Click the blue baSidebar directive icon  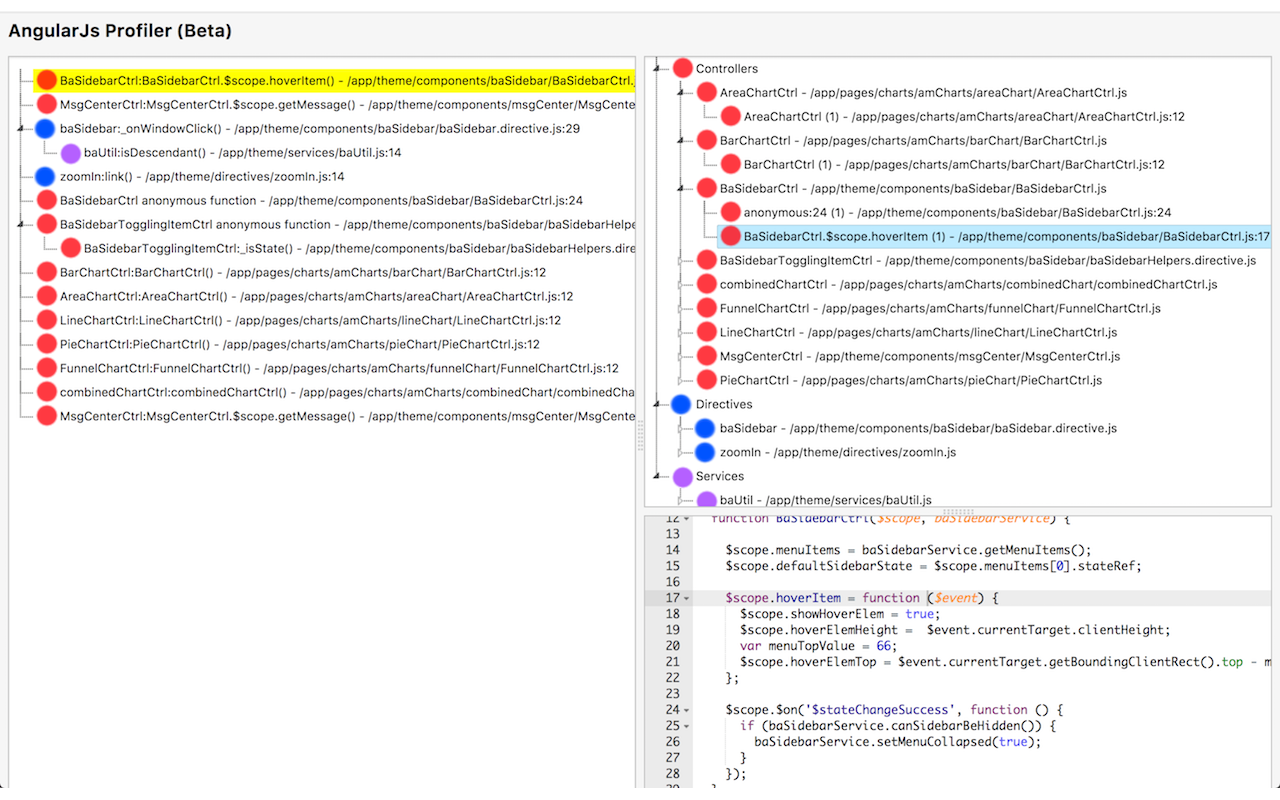point(706,427)
